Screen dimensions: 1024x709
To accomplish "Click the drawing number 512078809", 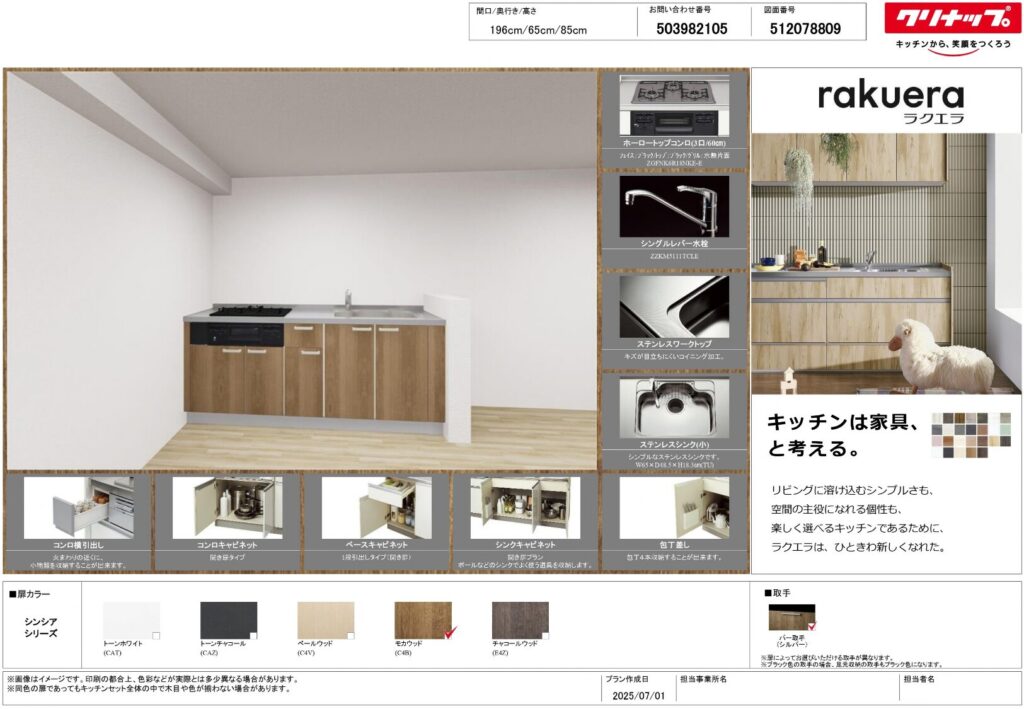I will pyautogui.click(x=805, y=29).
